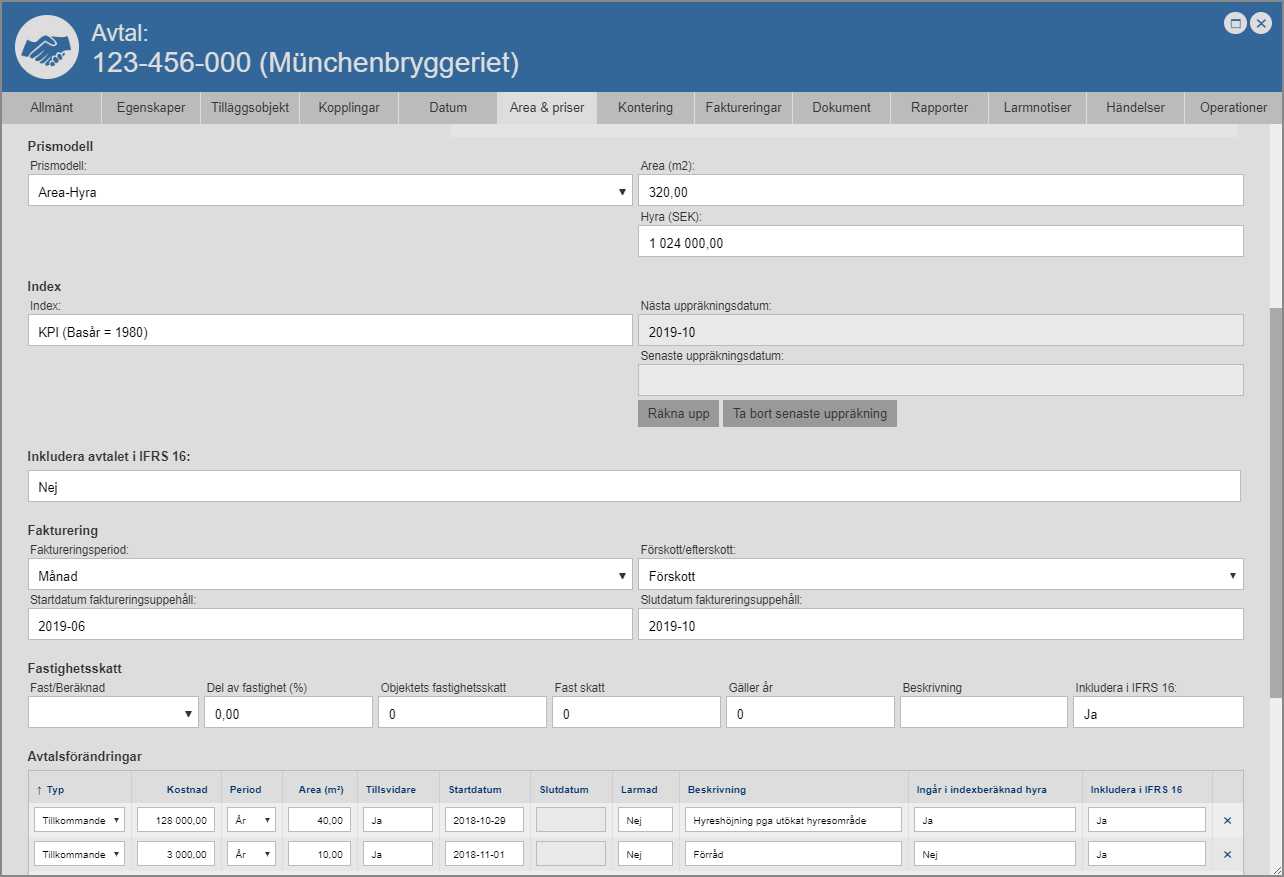Expand the Fast/Beräknad dropdown under Fastighetsskatt
This screenshot has height=877, width=1284.
coord(113,713)
